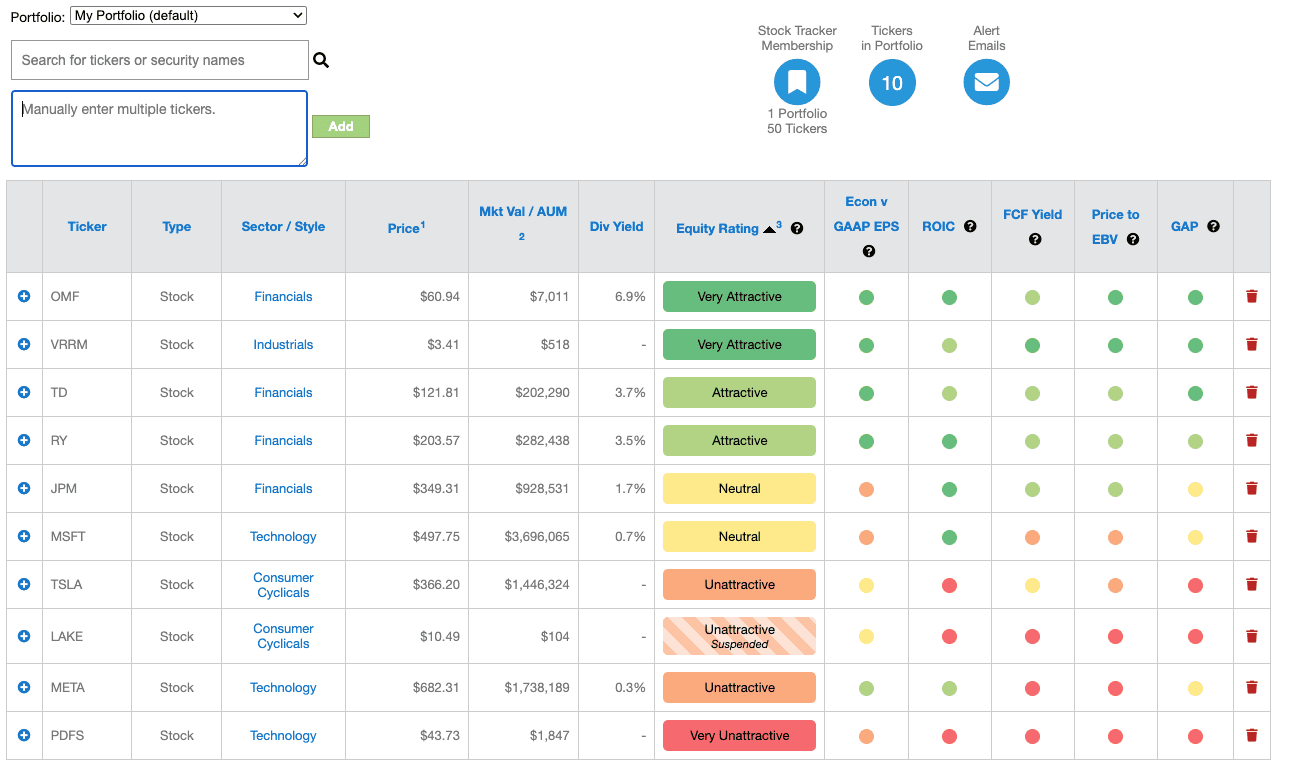
Task: Expand the JPM row details
Action: (x=24, y=488)
